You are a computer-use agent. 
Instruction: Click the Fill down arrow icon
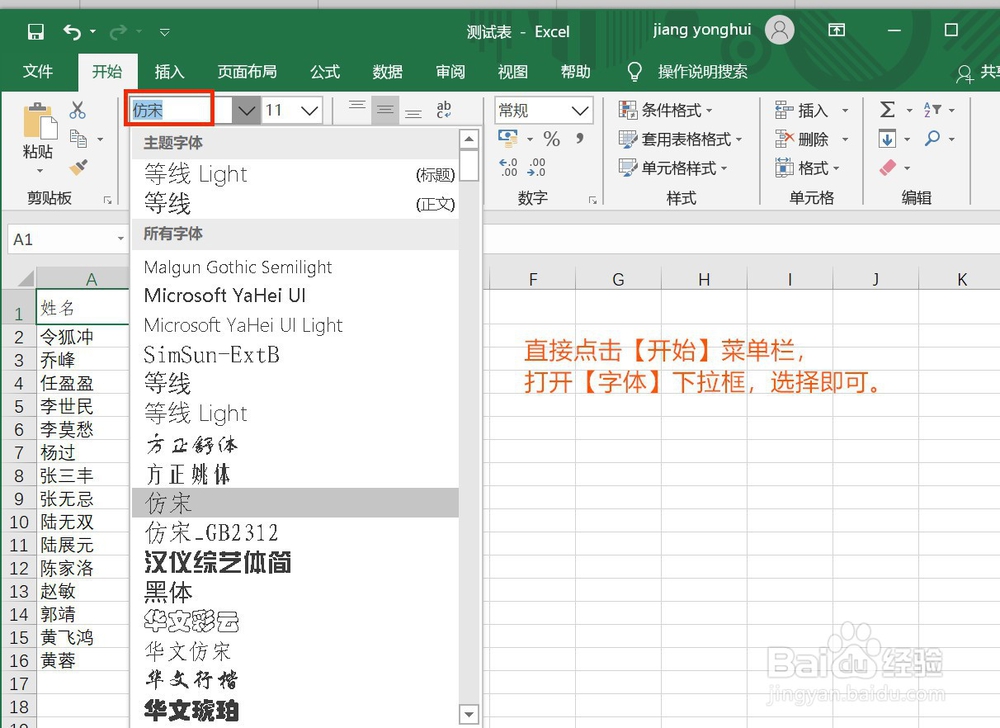point(887,138)
